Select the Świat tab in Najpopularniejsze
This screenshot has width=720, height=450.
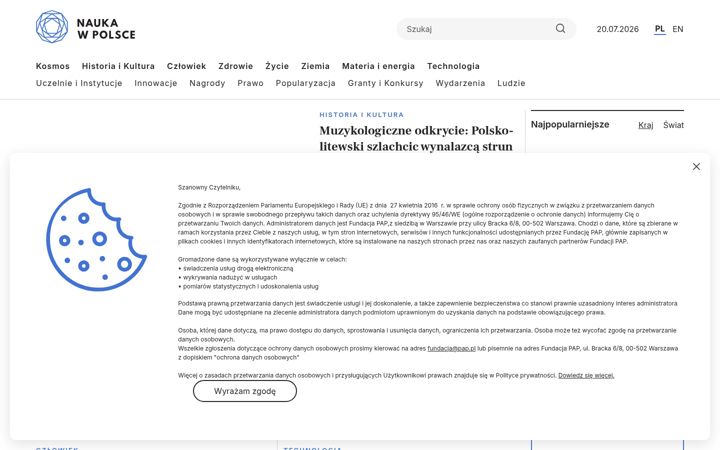673,125
